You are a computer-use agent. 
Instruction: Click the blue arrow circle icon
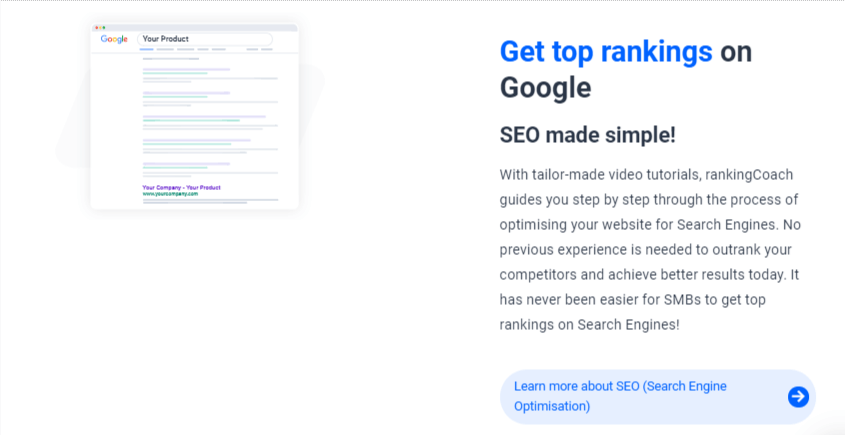coord(798,397)
